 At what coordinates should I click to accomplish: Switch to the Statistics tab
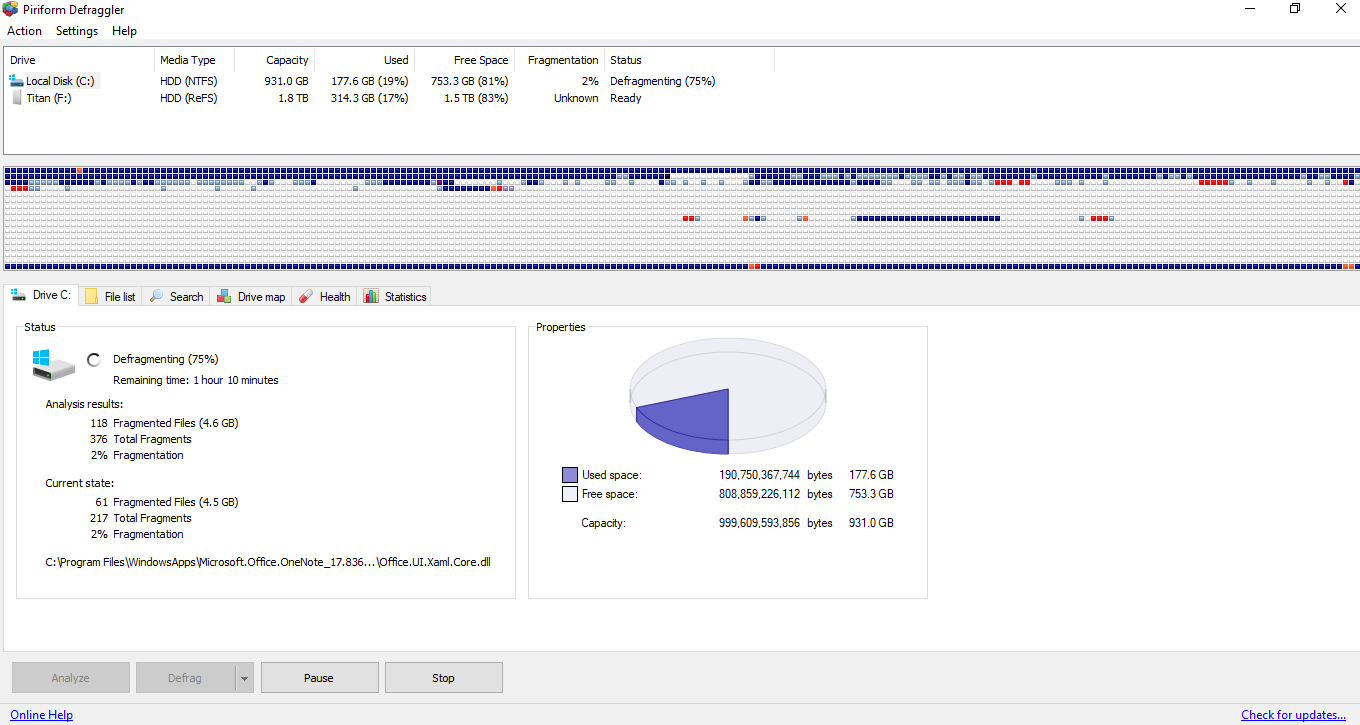click(395, 297)
